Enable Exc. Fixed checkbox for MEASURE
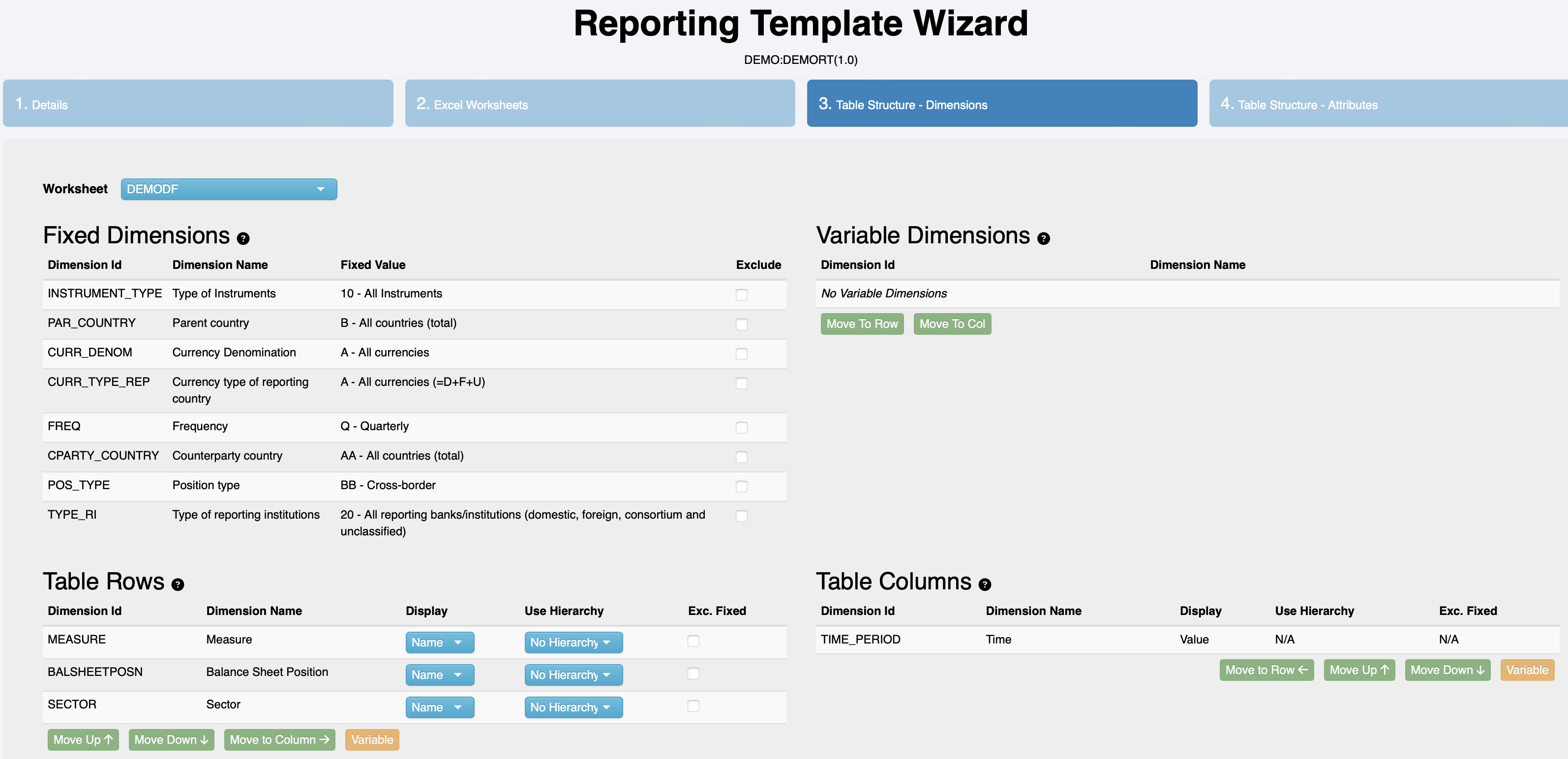Image resolution: width=1568 pixels, height=759 pixels. [x=693, y=641]
